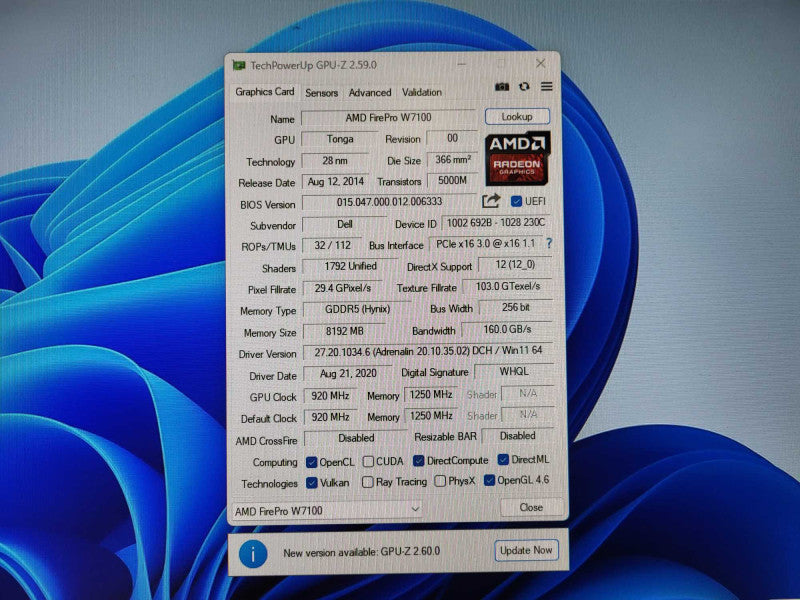Click the ROPs/TMUs value 32 / 112
This screenshot has height=600, width=800.
pos(332,245)
